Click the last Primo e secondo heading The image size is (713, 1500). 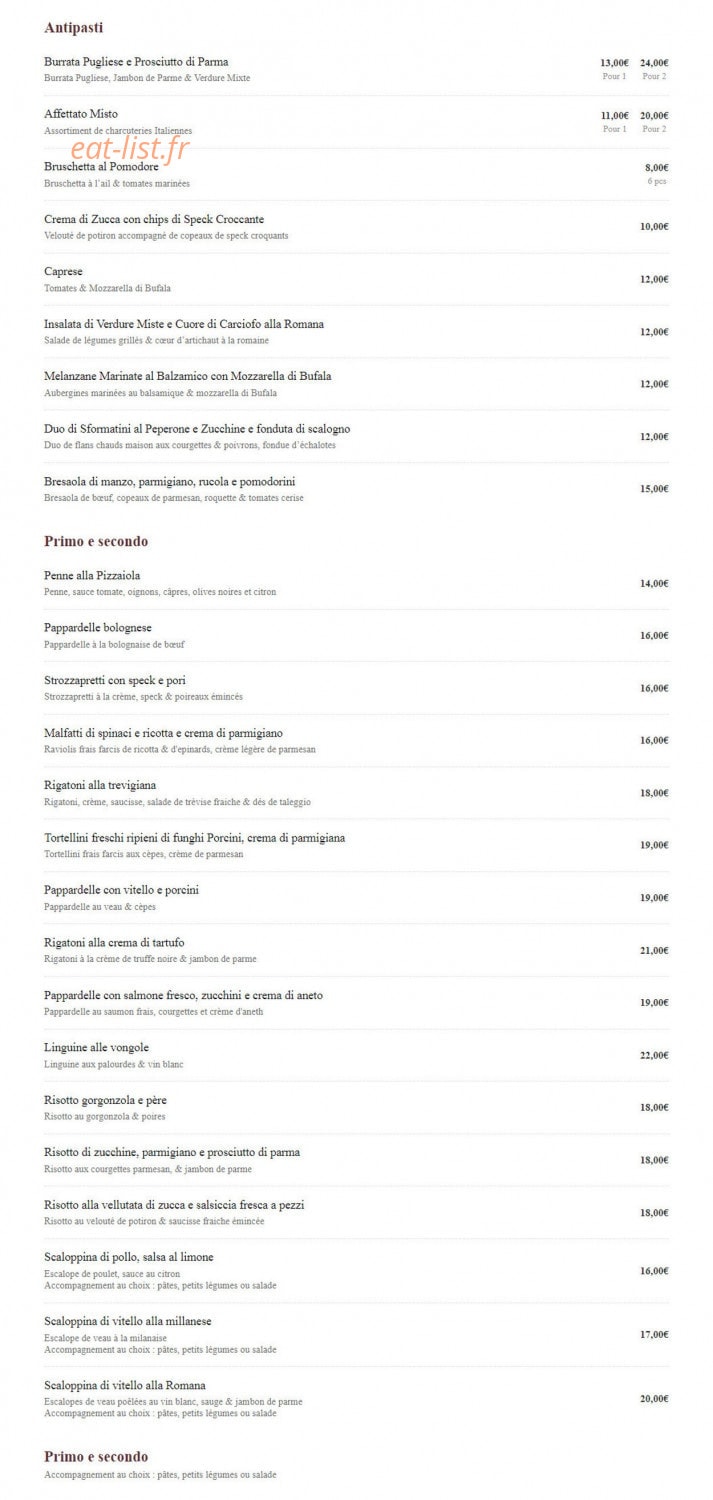coord(96,1457)
